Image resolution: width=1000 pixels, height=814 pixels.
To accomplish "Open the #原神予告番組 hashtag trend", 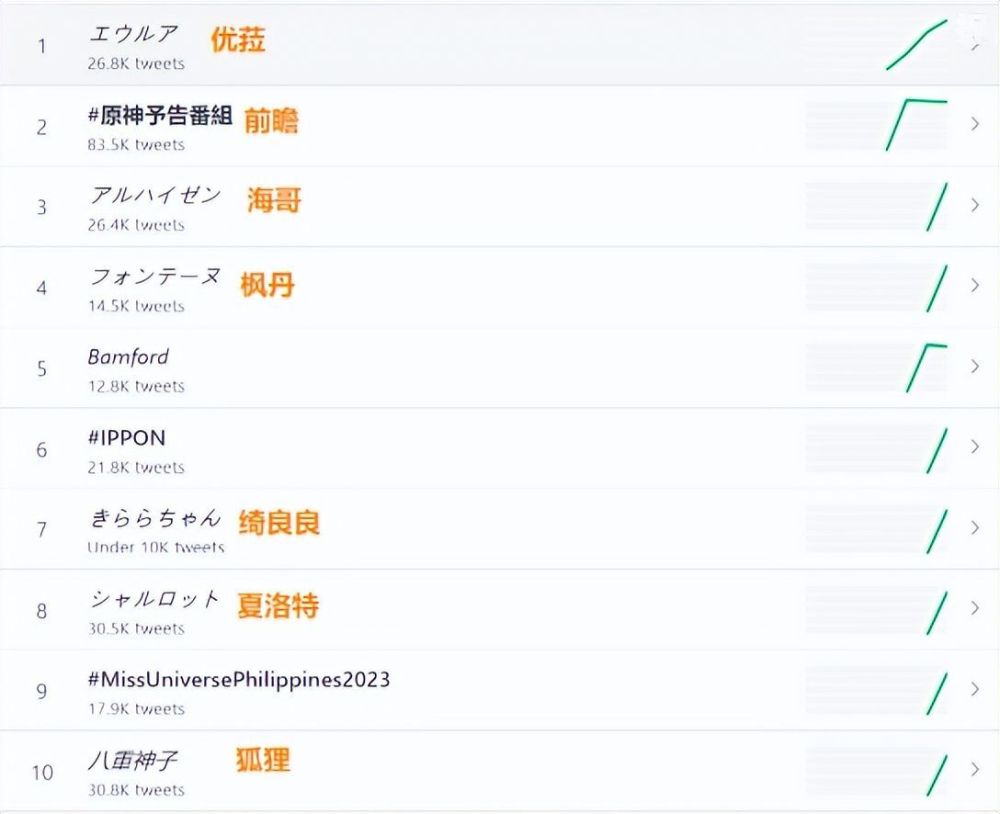I will (160, 116).
